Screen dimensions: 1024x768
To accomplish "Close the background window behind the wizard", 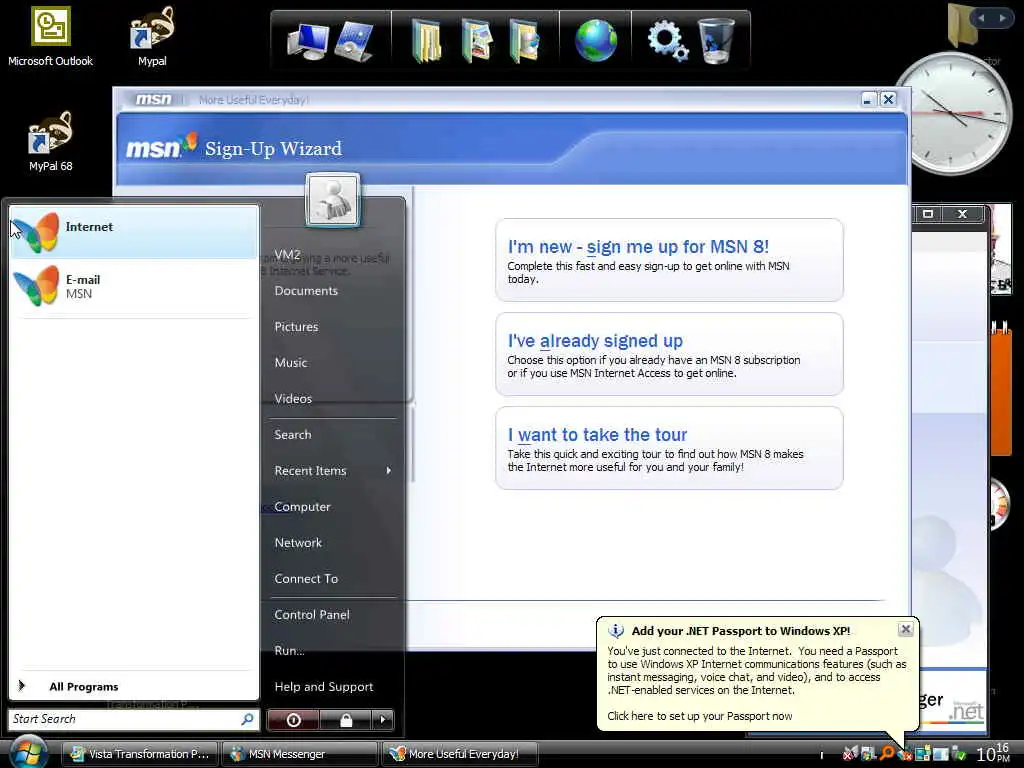I will (x=962, y=214).
